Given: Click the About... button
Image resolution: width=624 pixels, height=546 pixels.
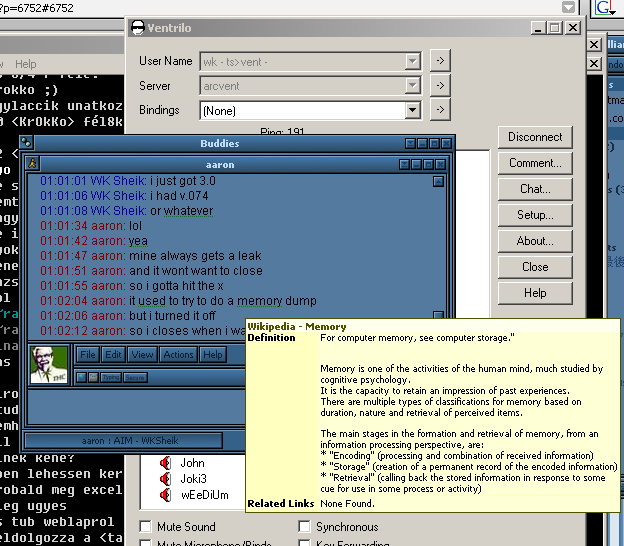Looking at the screenshot, I should [535, 241].
